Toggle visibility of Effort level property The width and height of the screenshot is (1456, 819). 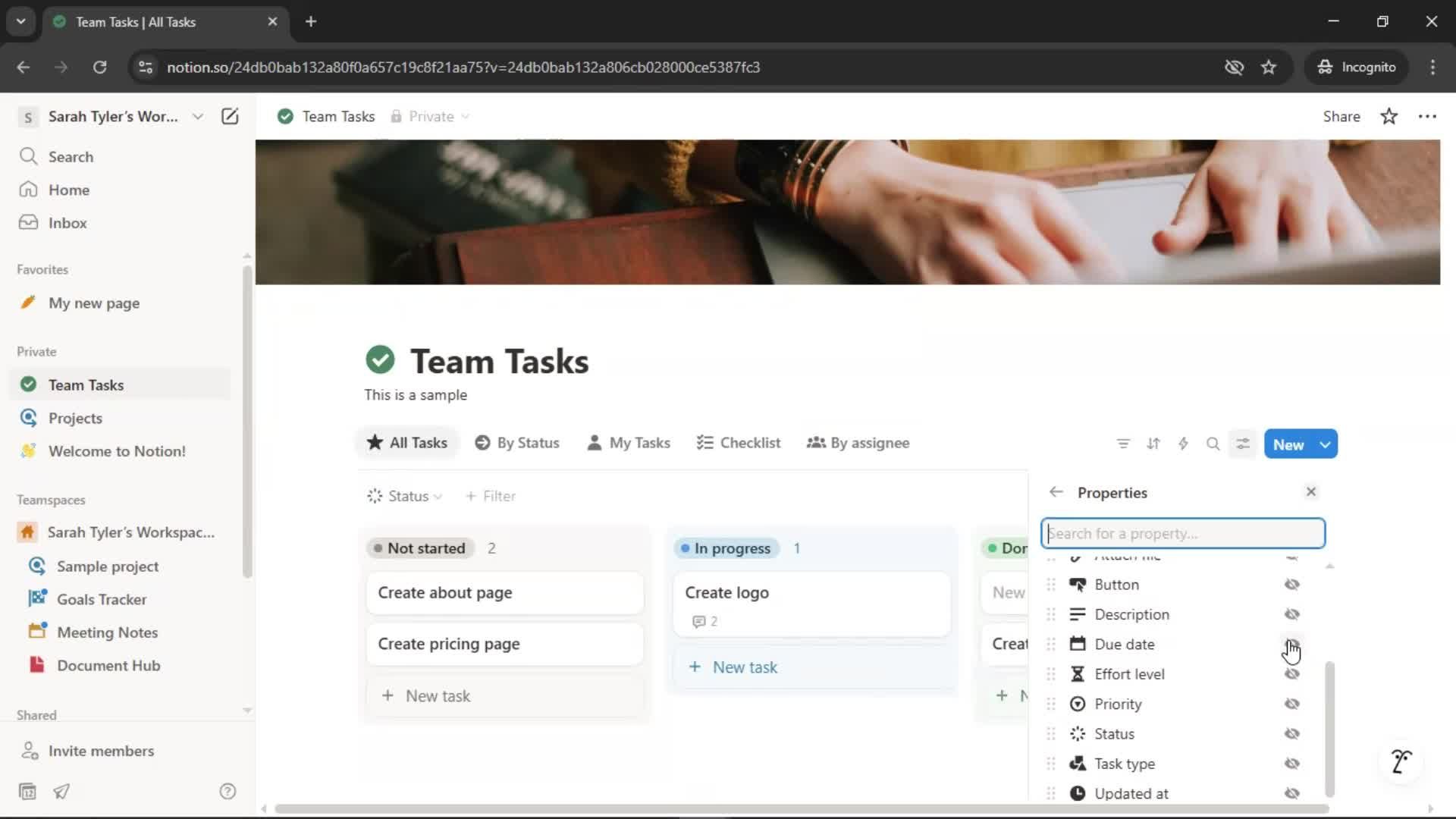[1292, 674]
